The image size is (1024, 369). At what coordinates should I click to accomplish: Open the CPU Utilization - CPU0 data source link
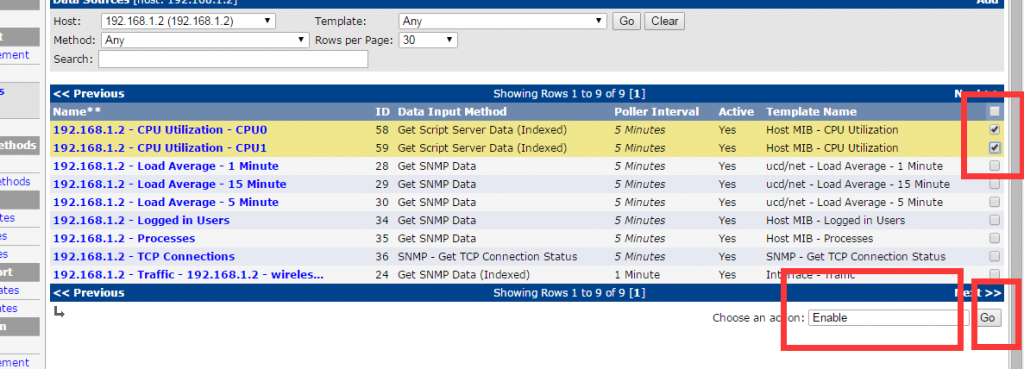click(160, 130)
